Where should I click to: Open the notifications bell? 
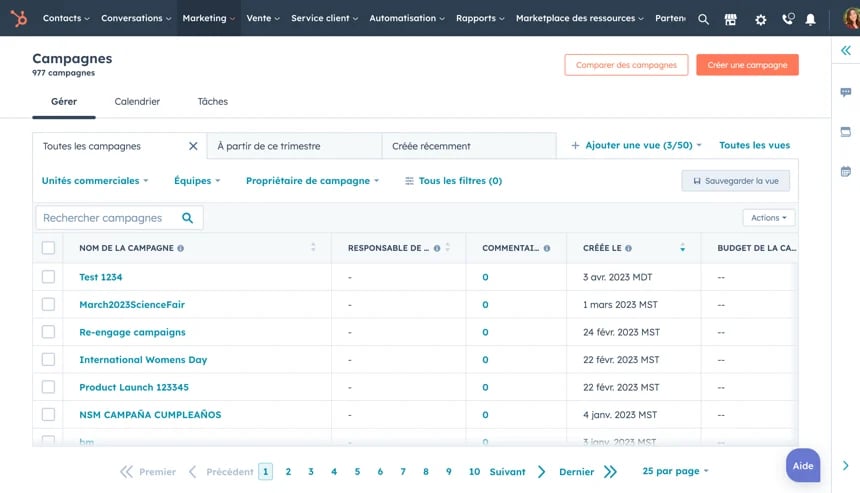coord(810,19)
